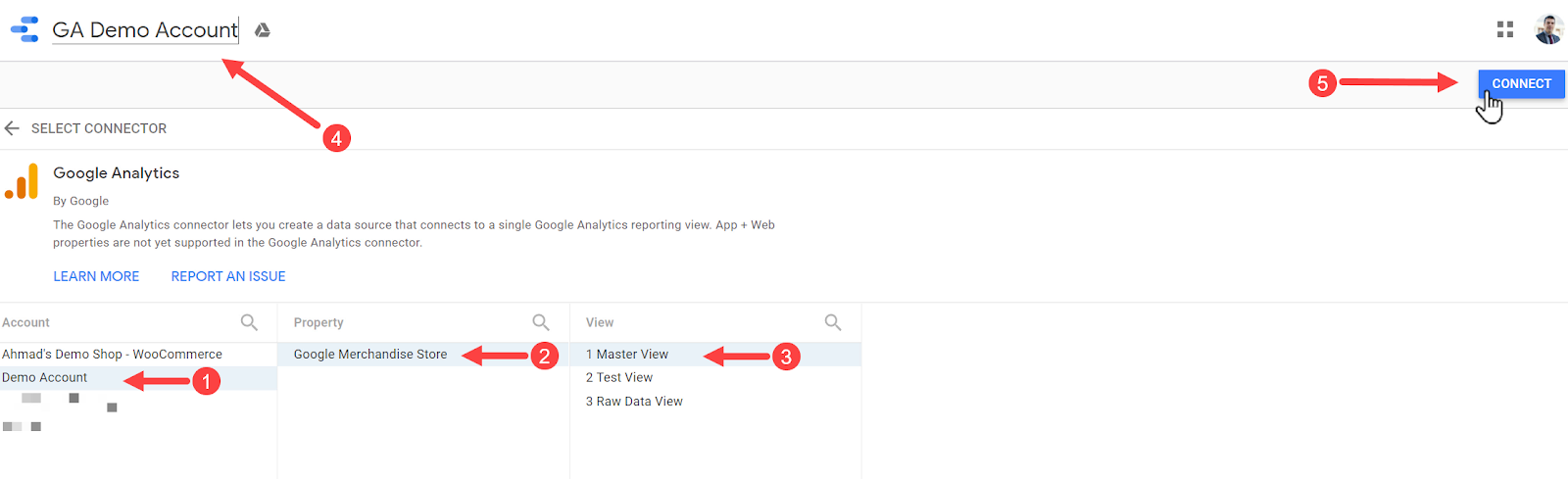The height and width of the screenshot is (479, 1568).
Task: Click the View column header
Action: pos(600,322)
